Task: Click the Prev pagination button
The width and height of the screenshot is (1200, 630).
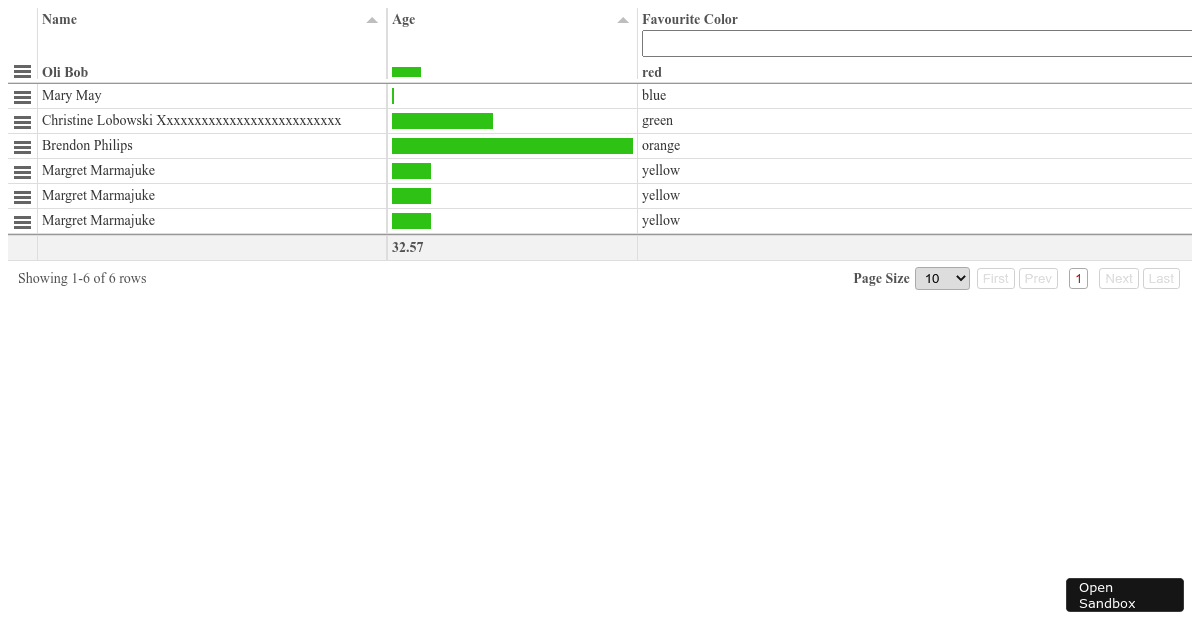Action: [1038, 279]
